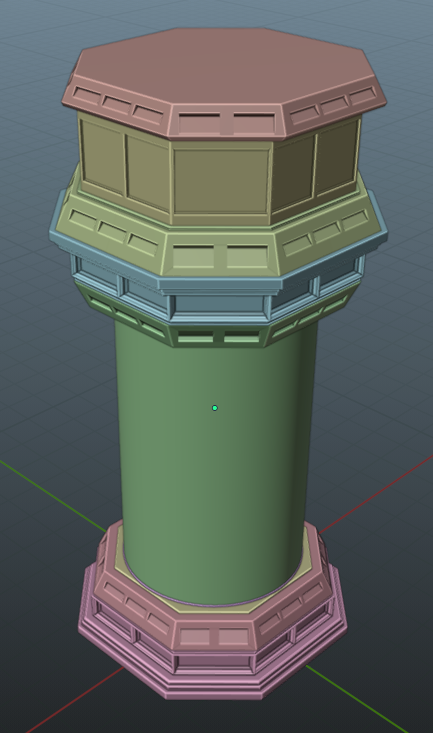Select right recess on salmon base tier front
Viewport: 433px width, 733px height.
click(233, 637)
